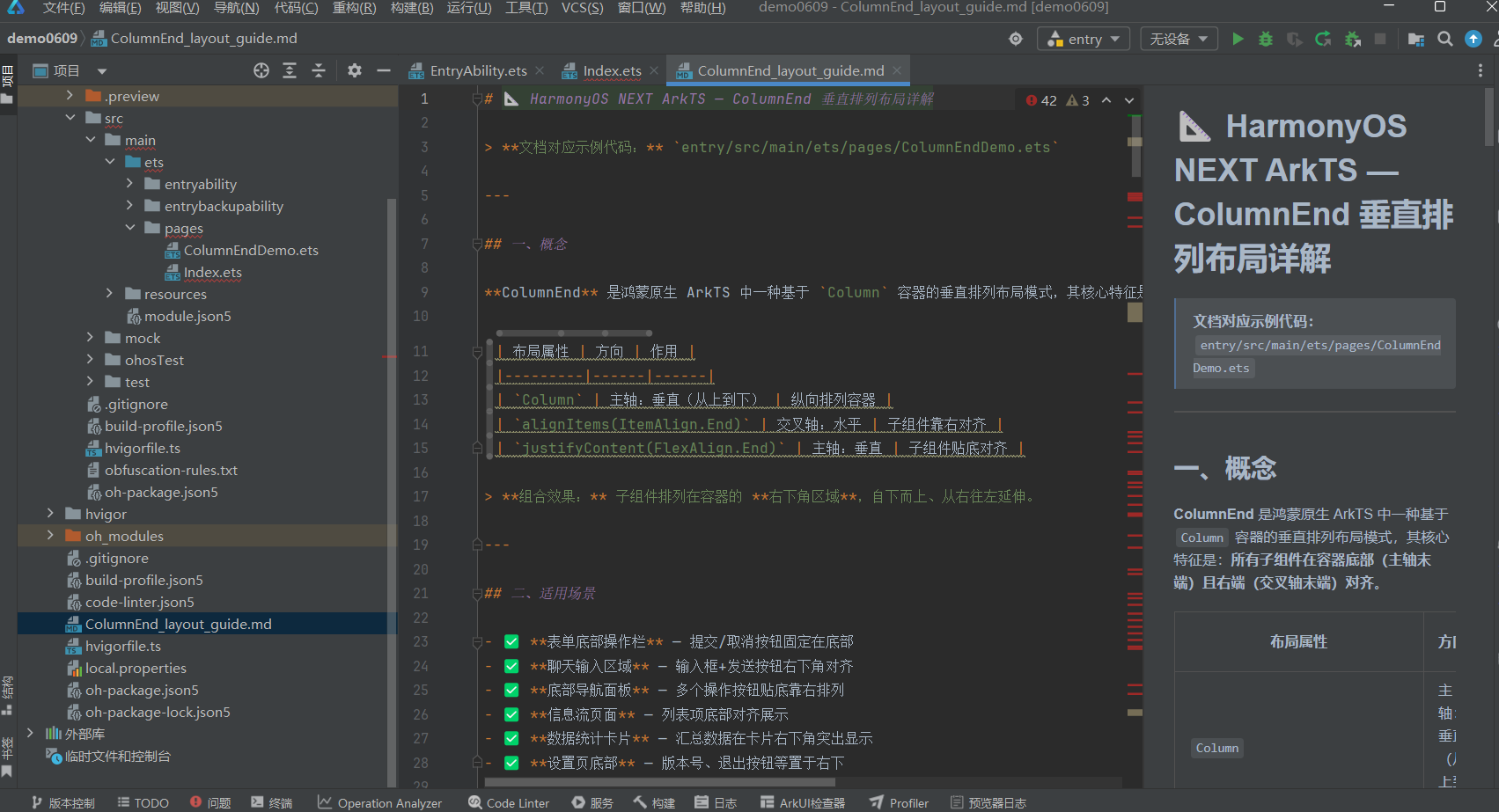Screen dimensions: 1499x812
Task: Hide the project panel with minus icon
Action: [x=384, y=70]
